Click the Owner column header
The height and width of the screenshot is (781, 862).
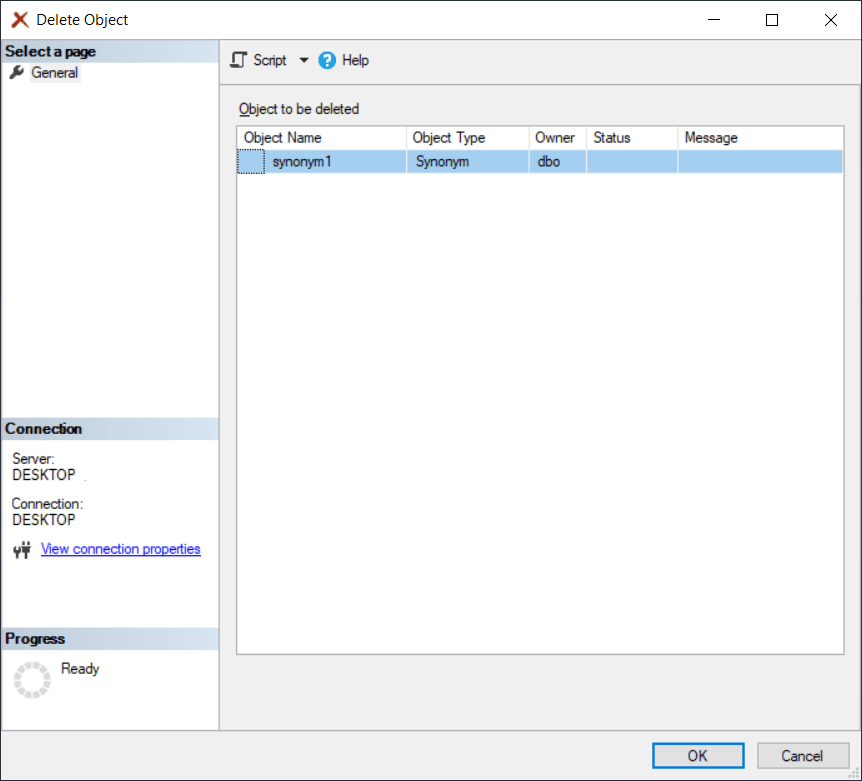point(557,137)
